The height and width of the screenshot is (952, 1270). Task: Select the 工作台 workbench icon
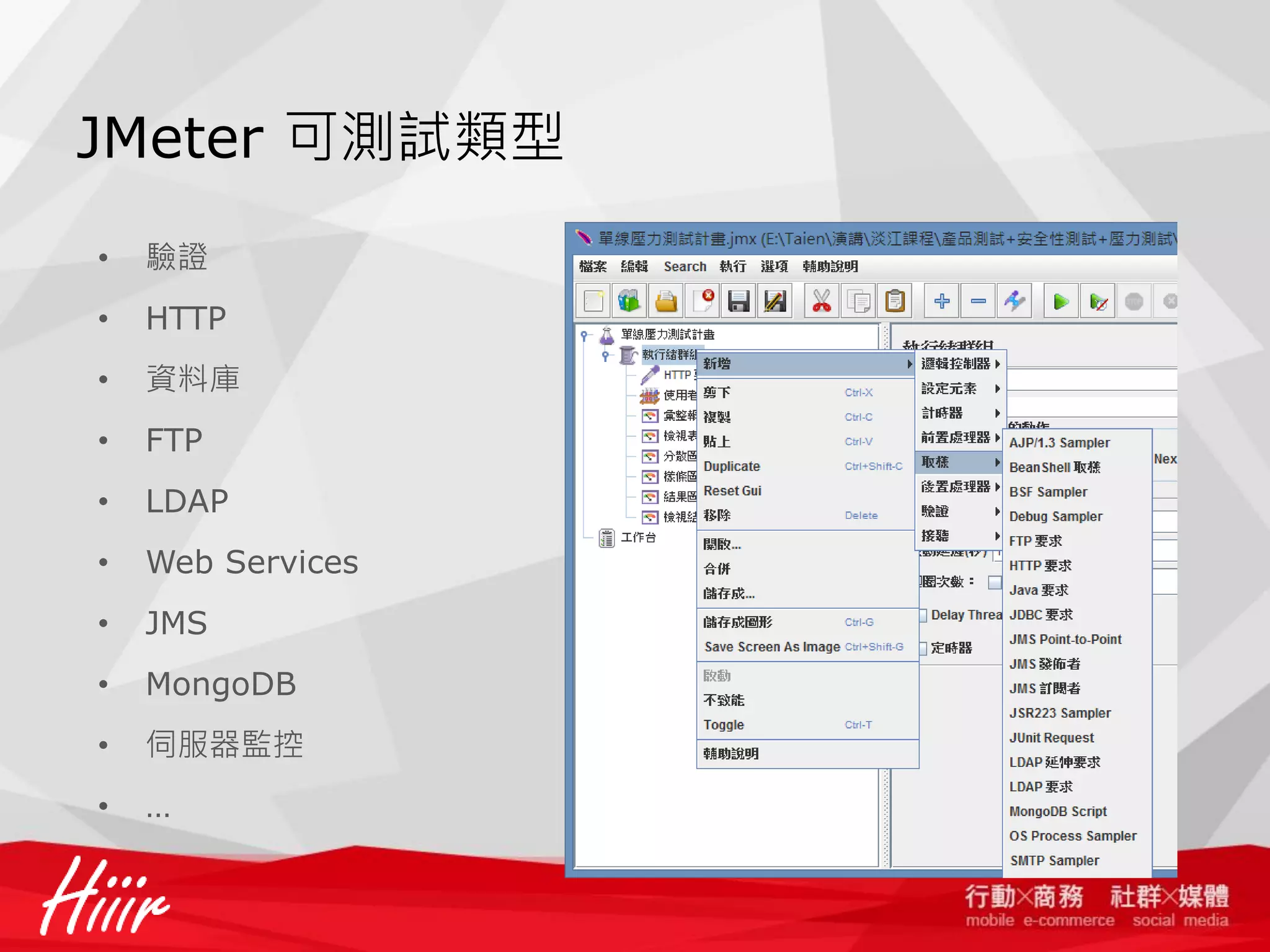[606, 537]
